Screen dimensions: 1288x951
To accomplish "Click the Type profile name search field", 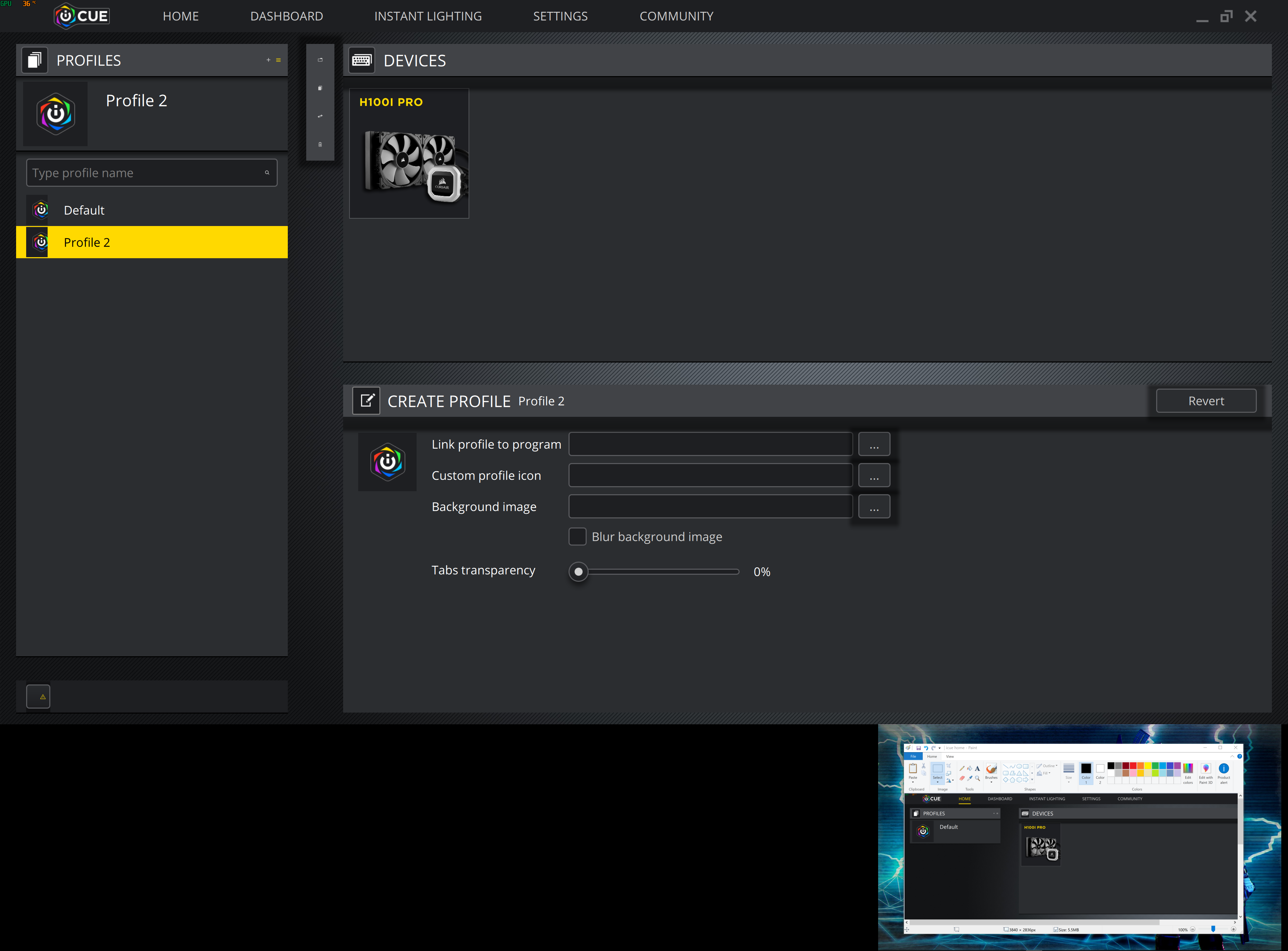I will tap(151, 173).
